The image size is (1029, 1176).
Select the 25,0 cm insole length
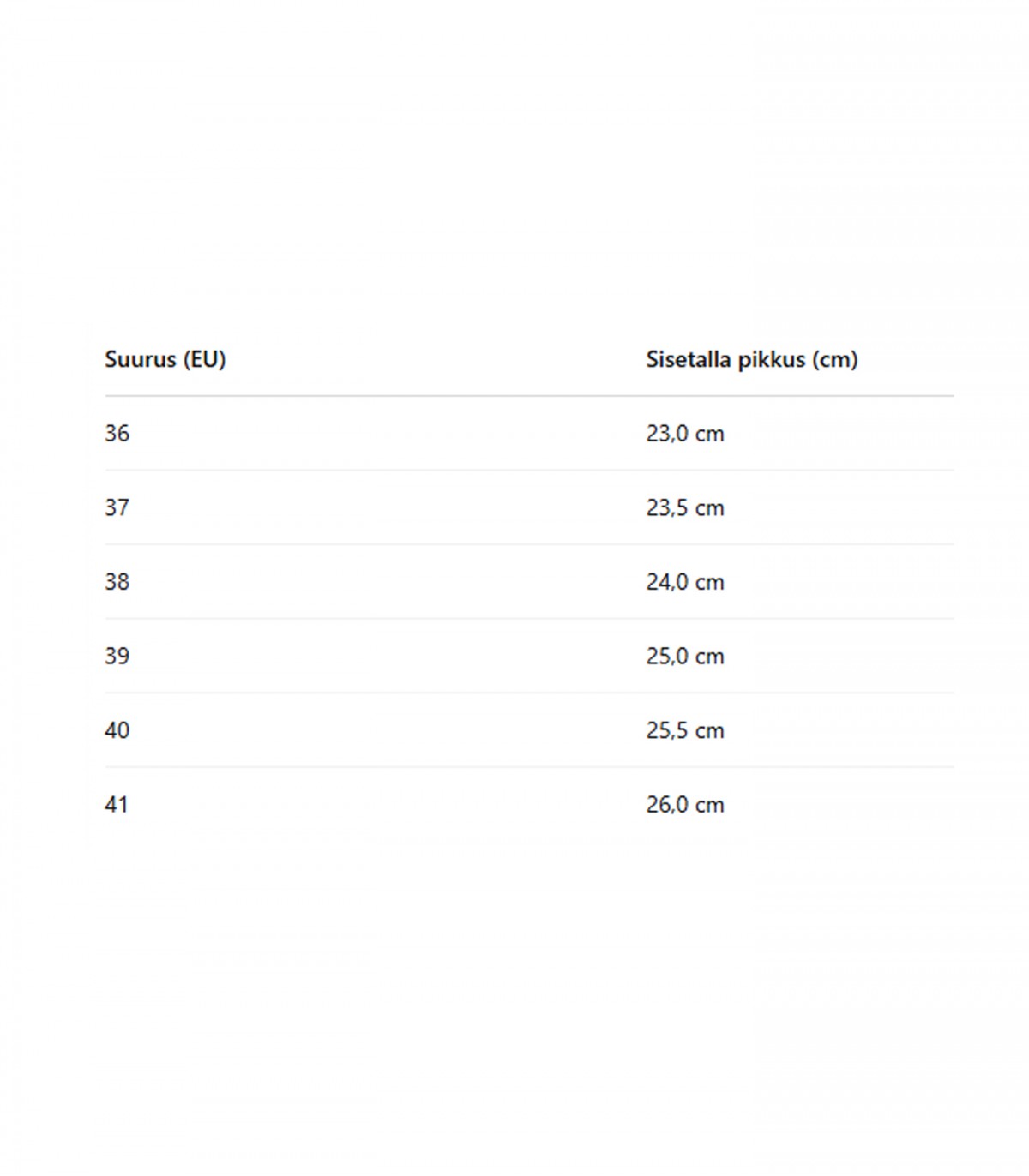click(685, 657)
